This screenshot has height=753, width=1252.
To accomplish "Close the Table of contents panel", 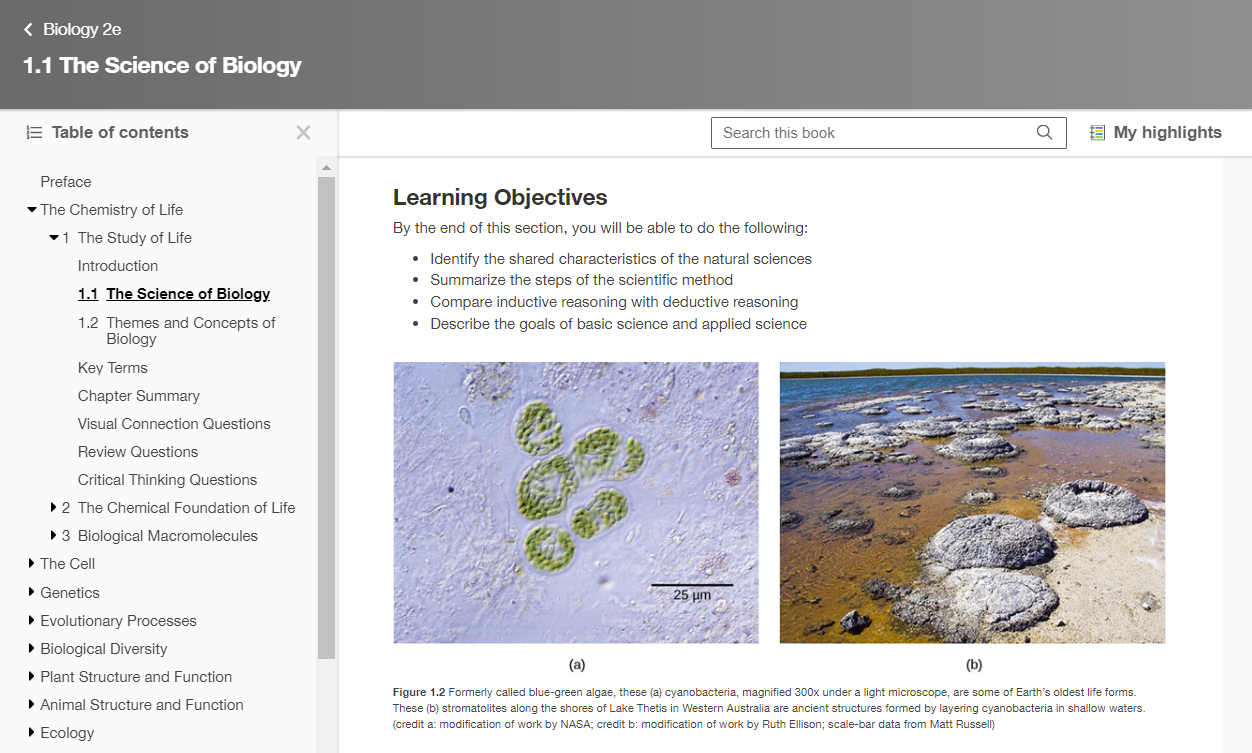I will point(304,132).
